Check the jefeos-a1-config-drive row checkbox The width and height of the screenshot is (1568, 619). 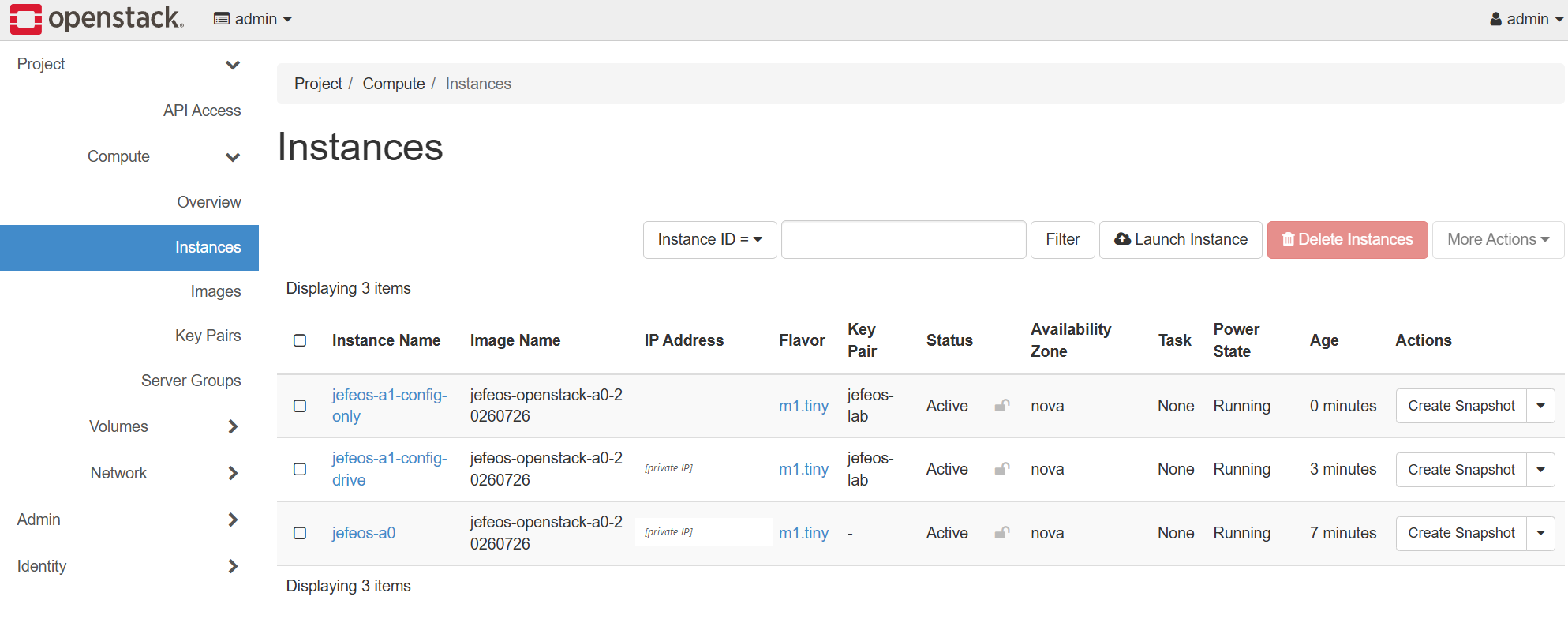coord(300,469)
